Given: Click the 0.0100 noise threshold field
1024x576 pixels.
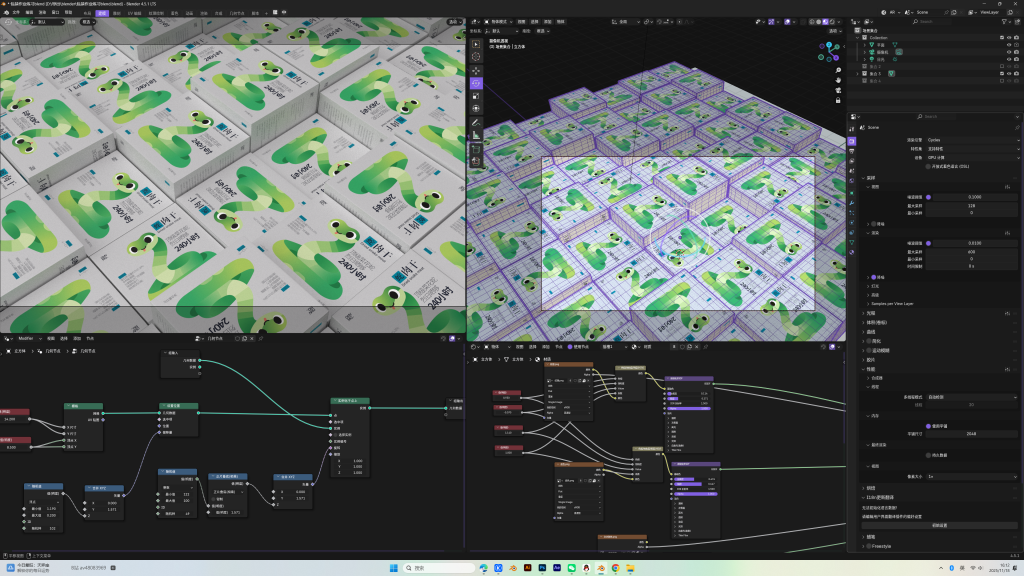Looking at the screenshot, I should (x=973, y=241).
